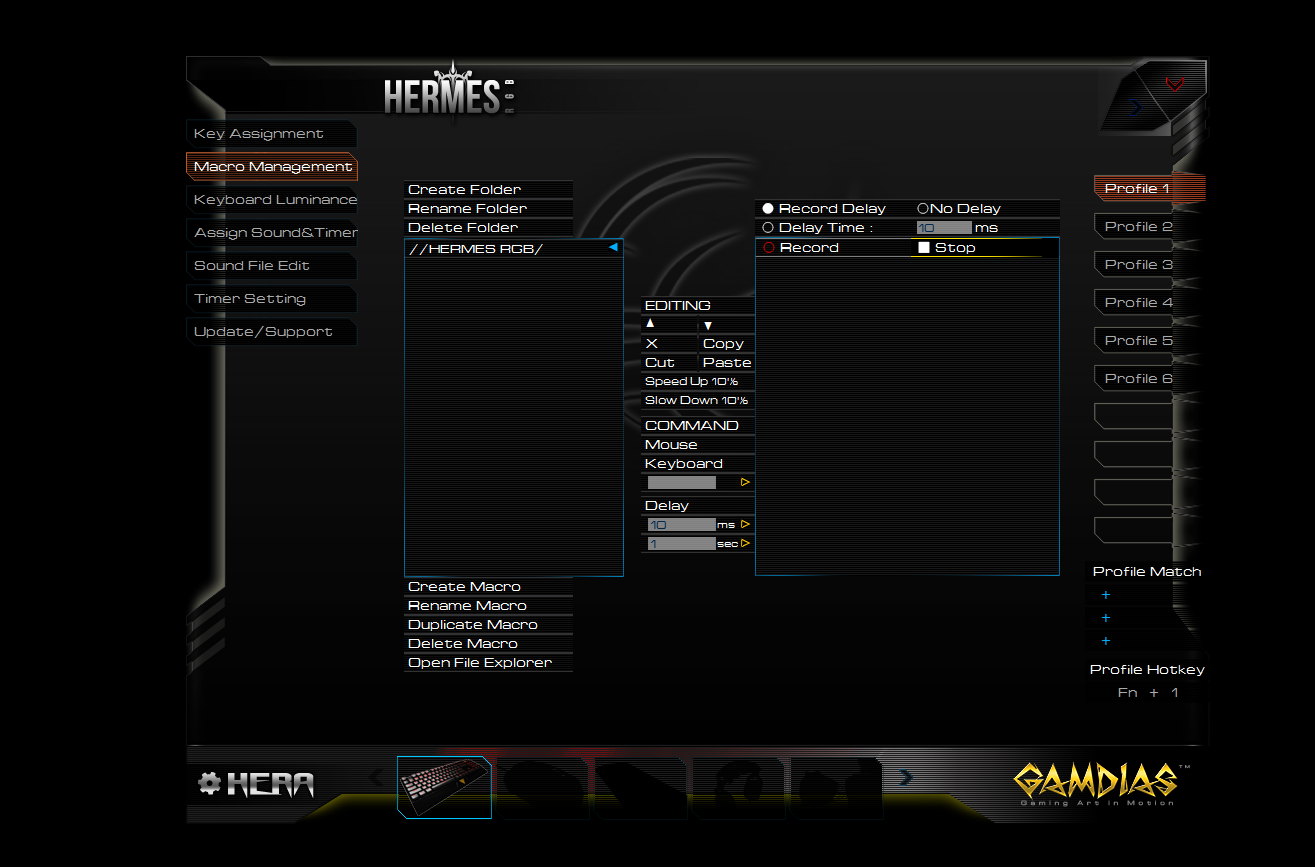Open Key Assignment section
The image size is (1315, 867).
tap(271, 134)
